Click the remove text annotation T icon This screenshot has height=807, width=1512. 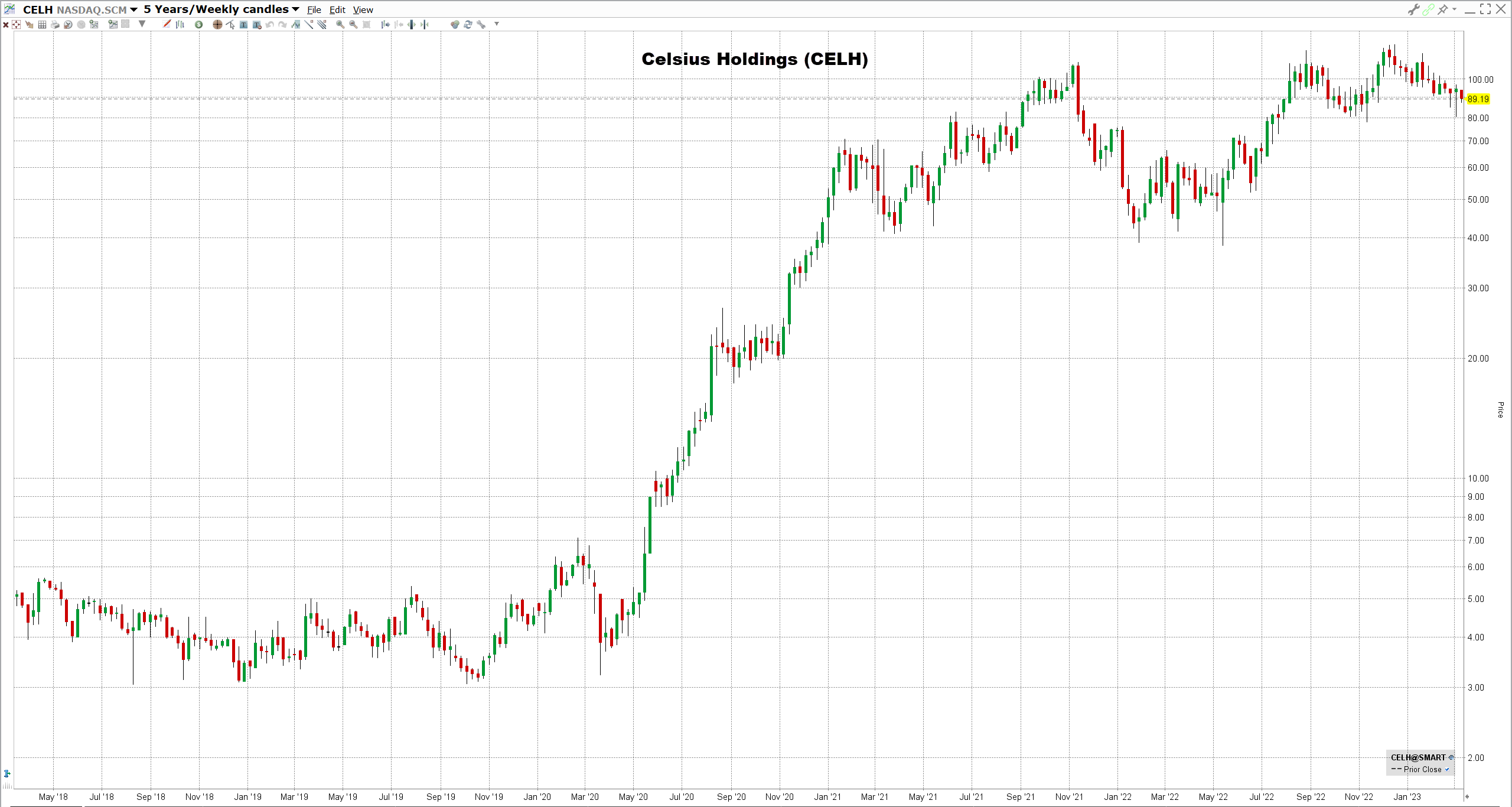coord(257,25)
